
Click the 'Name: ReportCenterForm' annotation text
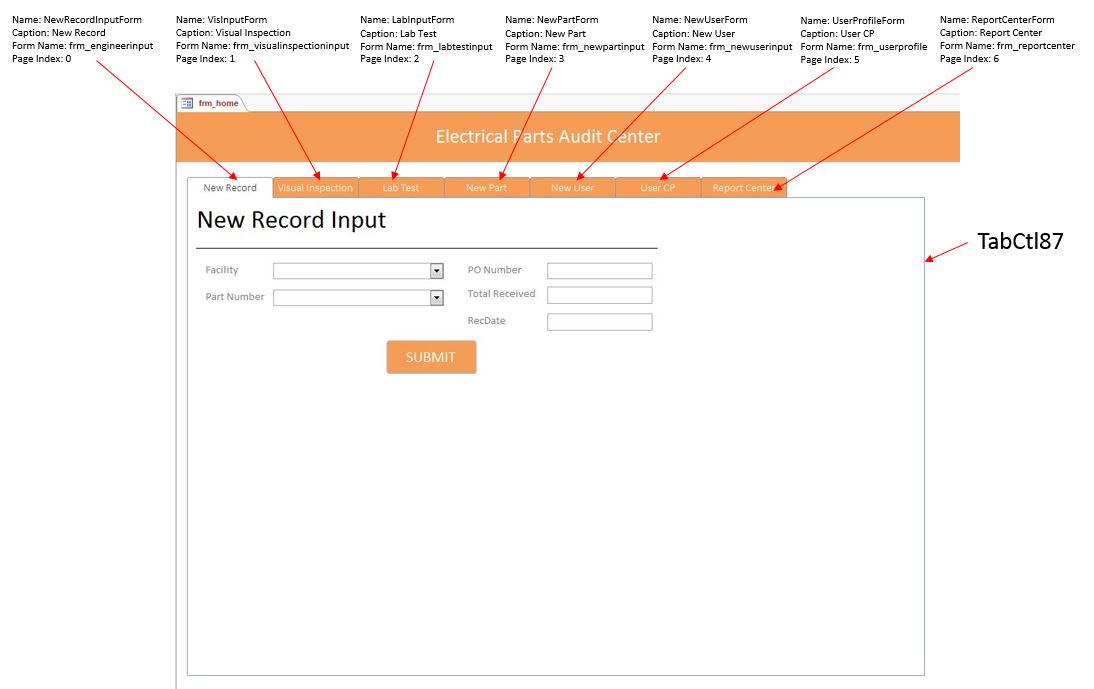click(x=997, y=20)
